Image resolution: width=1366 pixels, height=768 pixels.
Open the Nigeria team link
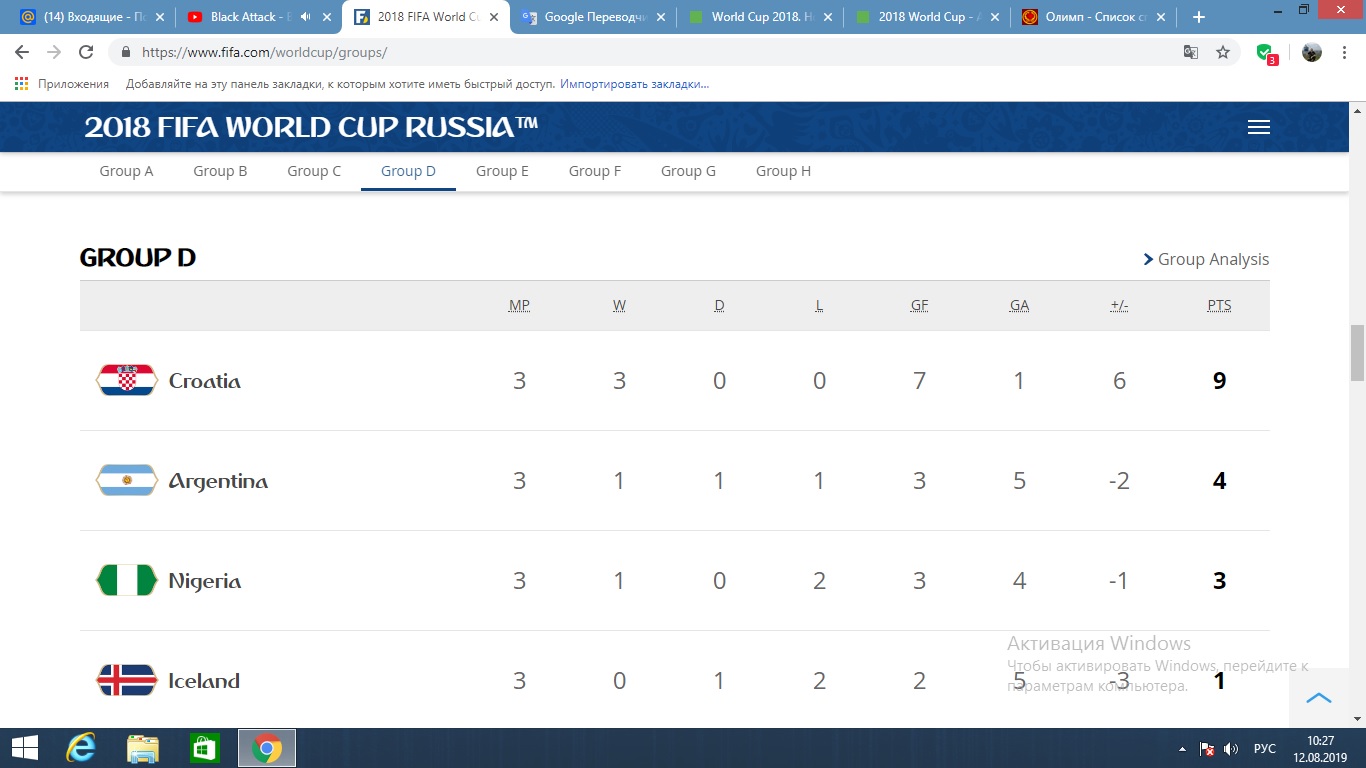pyautogui.click(x=205, y=581)
